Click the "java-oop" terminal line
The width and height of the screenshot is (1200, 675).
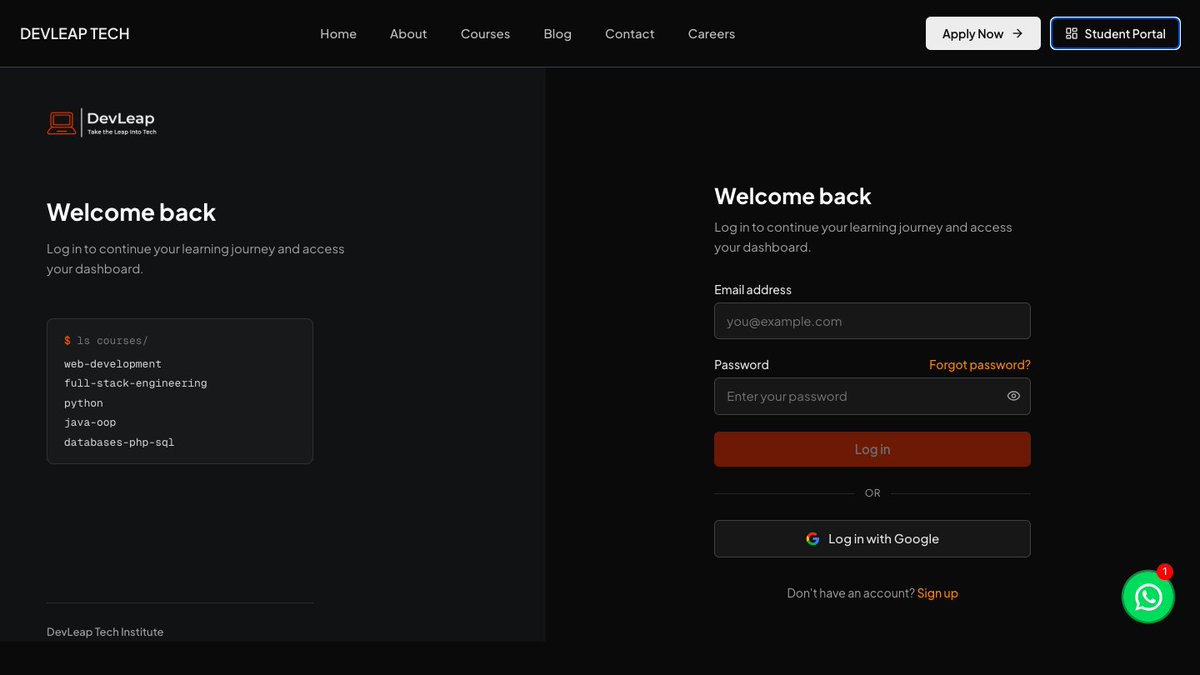90,422
